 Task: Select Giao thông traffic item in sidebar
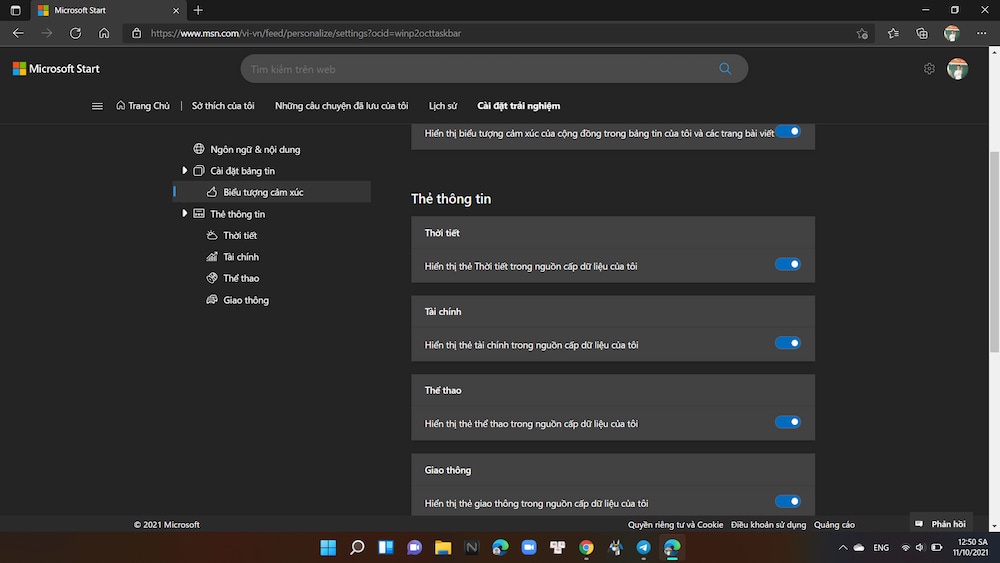(x=245, y=300)
